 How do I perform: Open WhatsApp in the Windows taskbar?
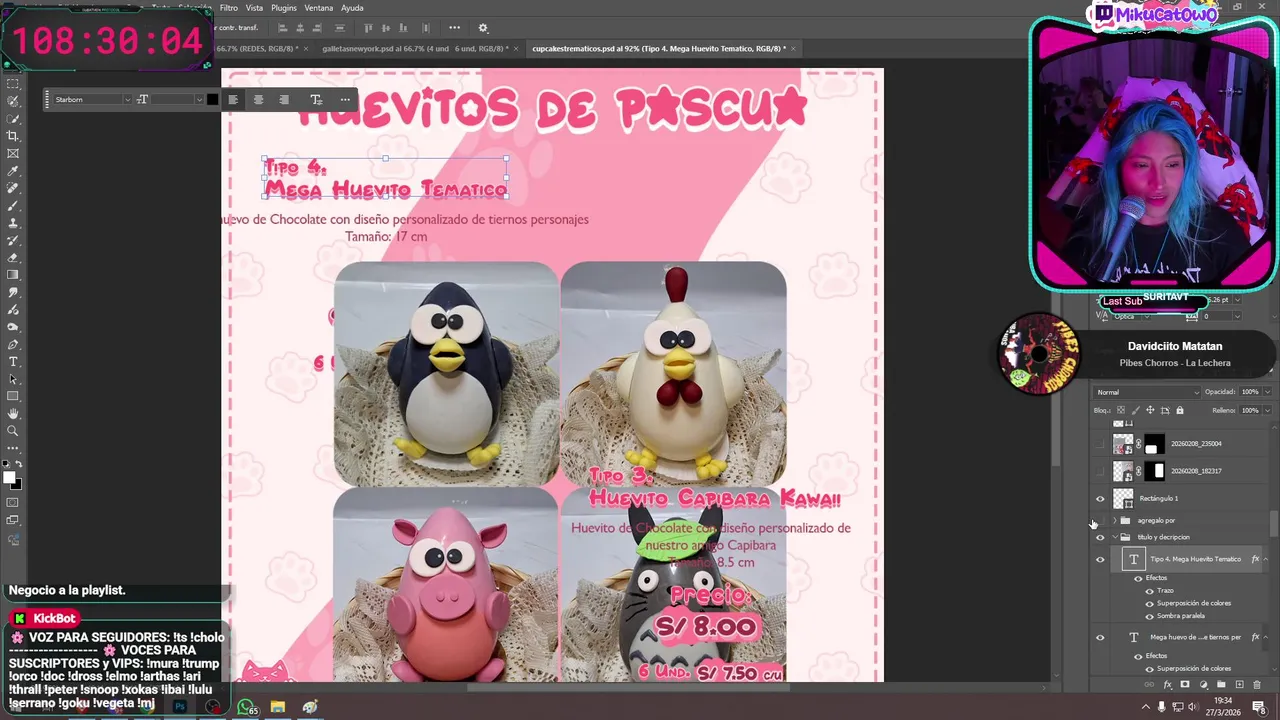(x=246, y=707)
